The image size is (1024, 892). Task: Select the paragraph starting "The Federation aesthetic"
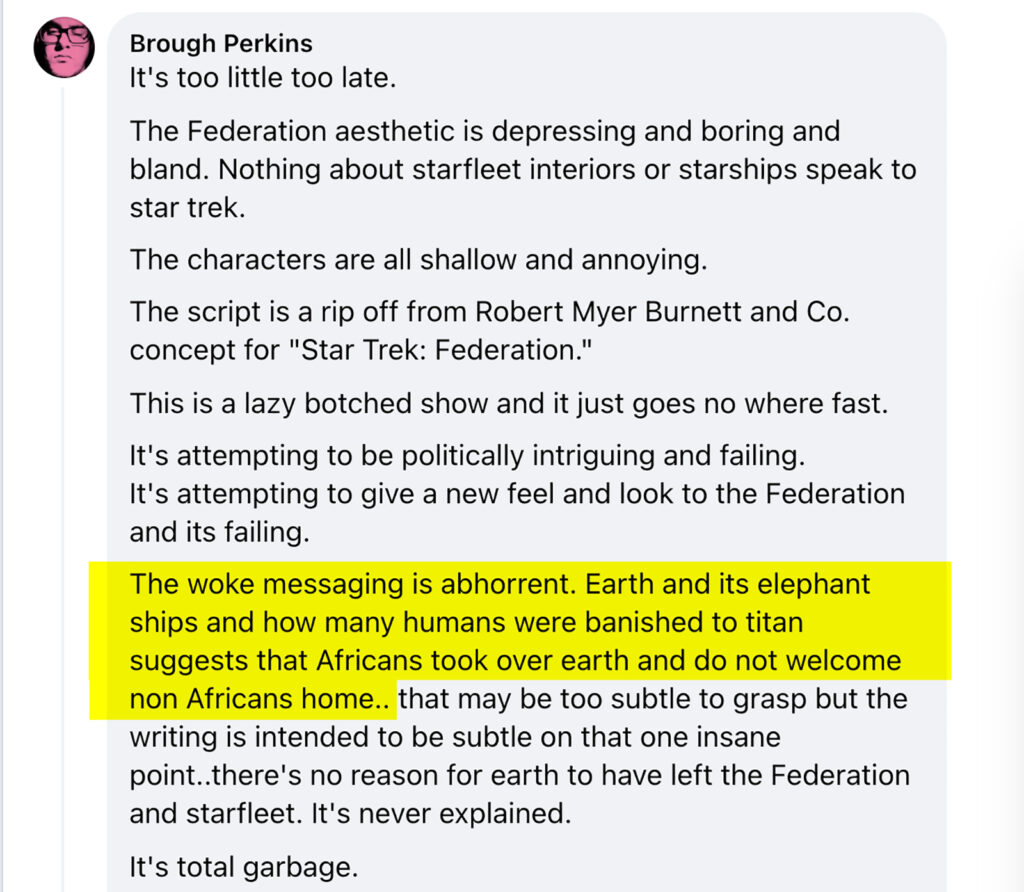pos(522,169)
